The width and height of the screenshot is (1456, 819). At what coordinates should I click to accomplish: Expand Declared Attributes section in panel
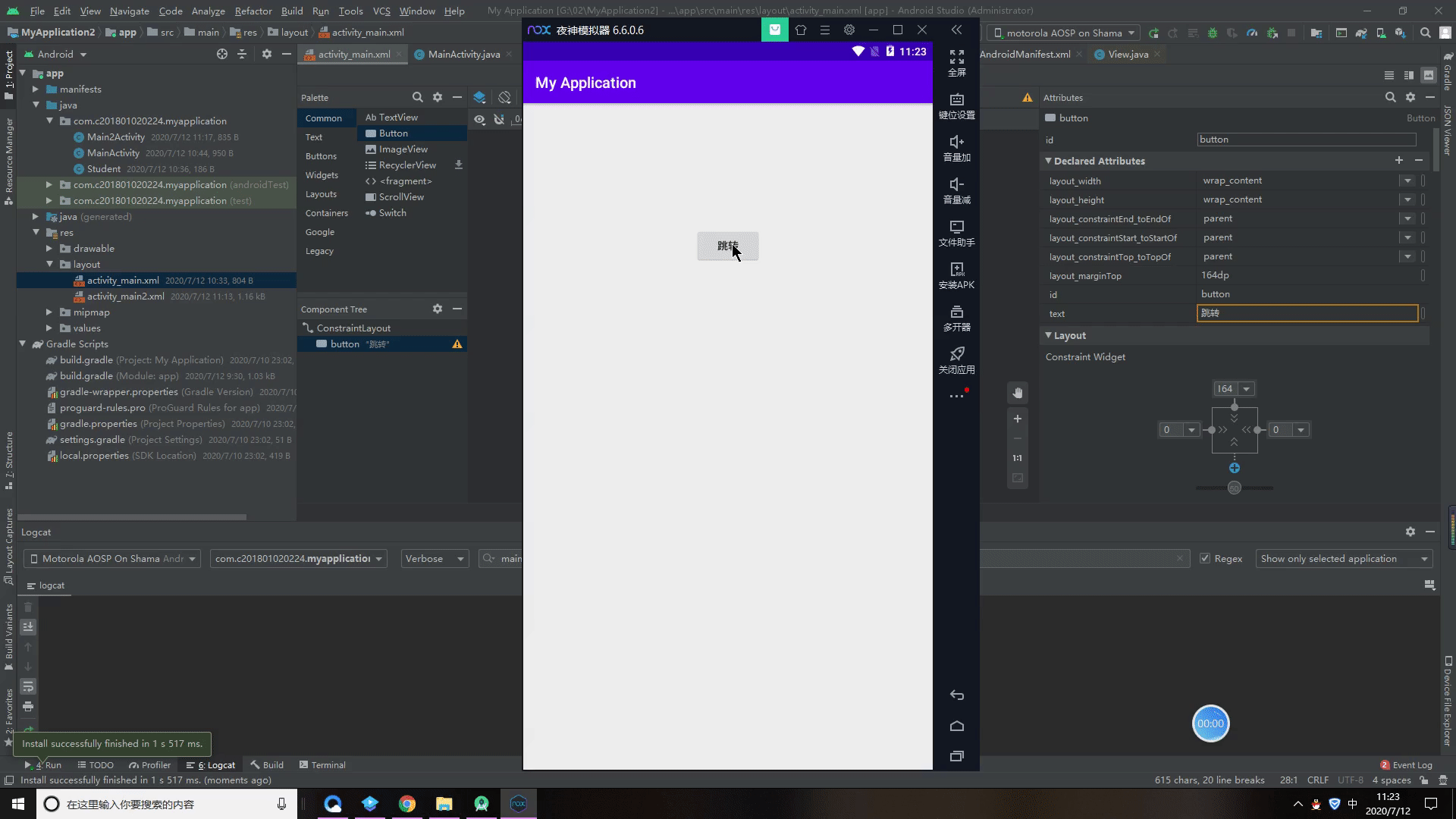tap(1048, 161)
